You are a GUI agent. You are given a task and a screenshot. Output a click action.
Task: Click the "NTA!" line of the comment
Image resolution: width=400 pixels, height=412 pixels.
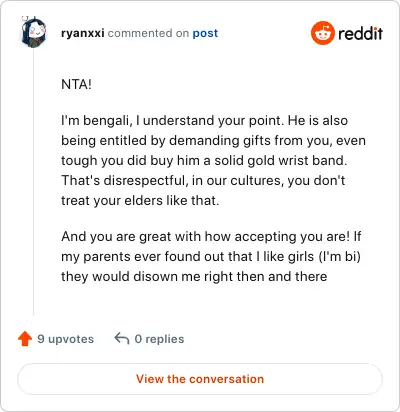point(76,84)
